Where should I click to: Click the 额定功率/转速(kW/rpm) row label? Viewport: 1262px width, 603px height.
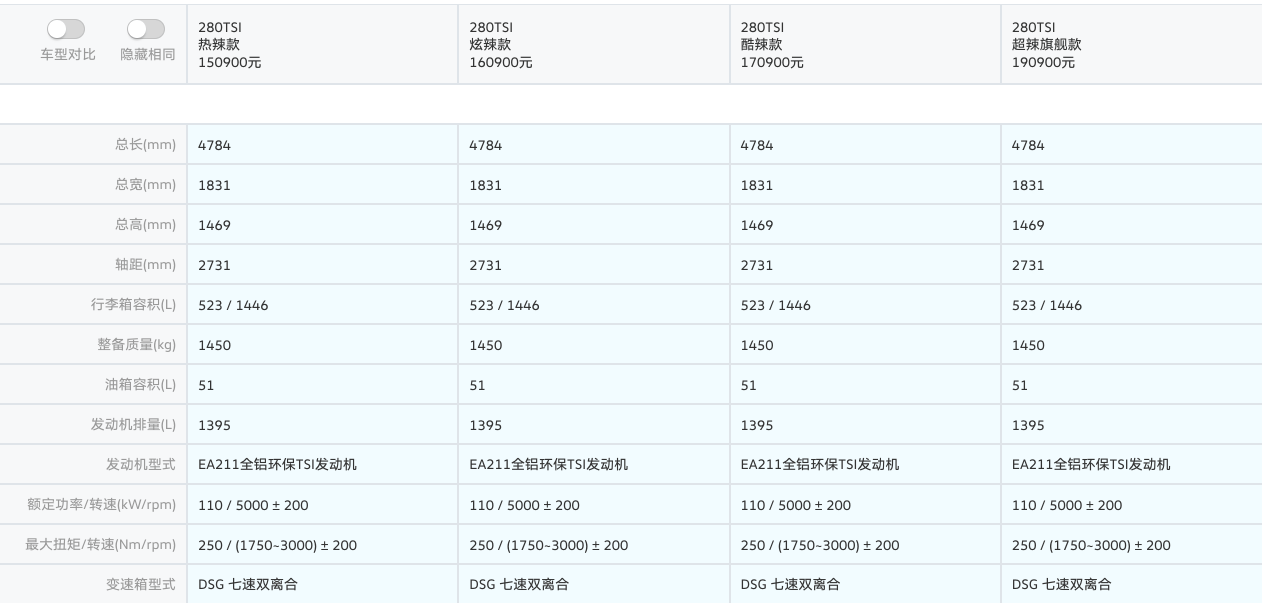pyautogui.click(x=101, y=505)
